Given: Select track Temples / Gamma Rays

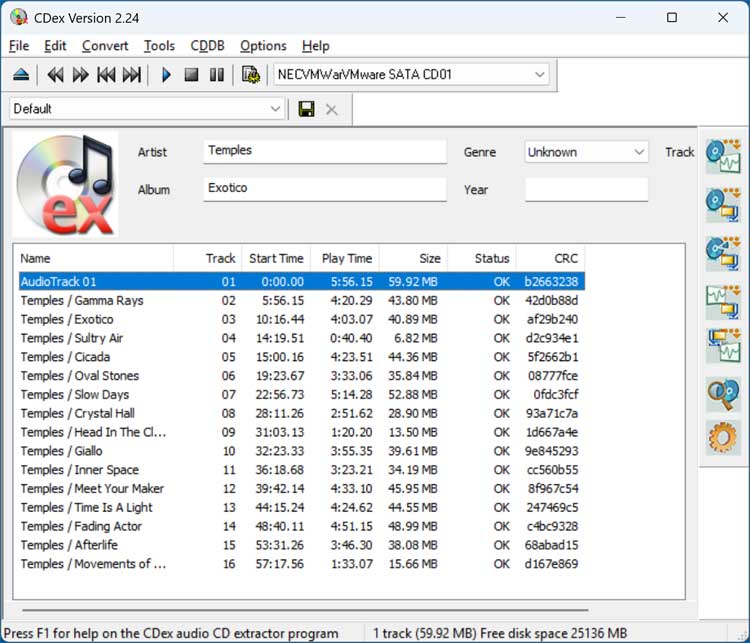Looking at the screenshot, I should click(302, 300).
